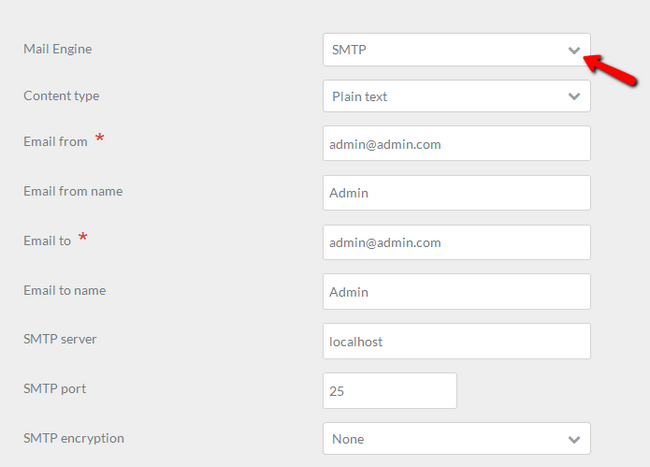The width and height of the screenshot is (650, 467).
Task: Click the red asterisk beside Email from
Action: [x=100, y=139]
